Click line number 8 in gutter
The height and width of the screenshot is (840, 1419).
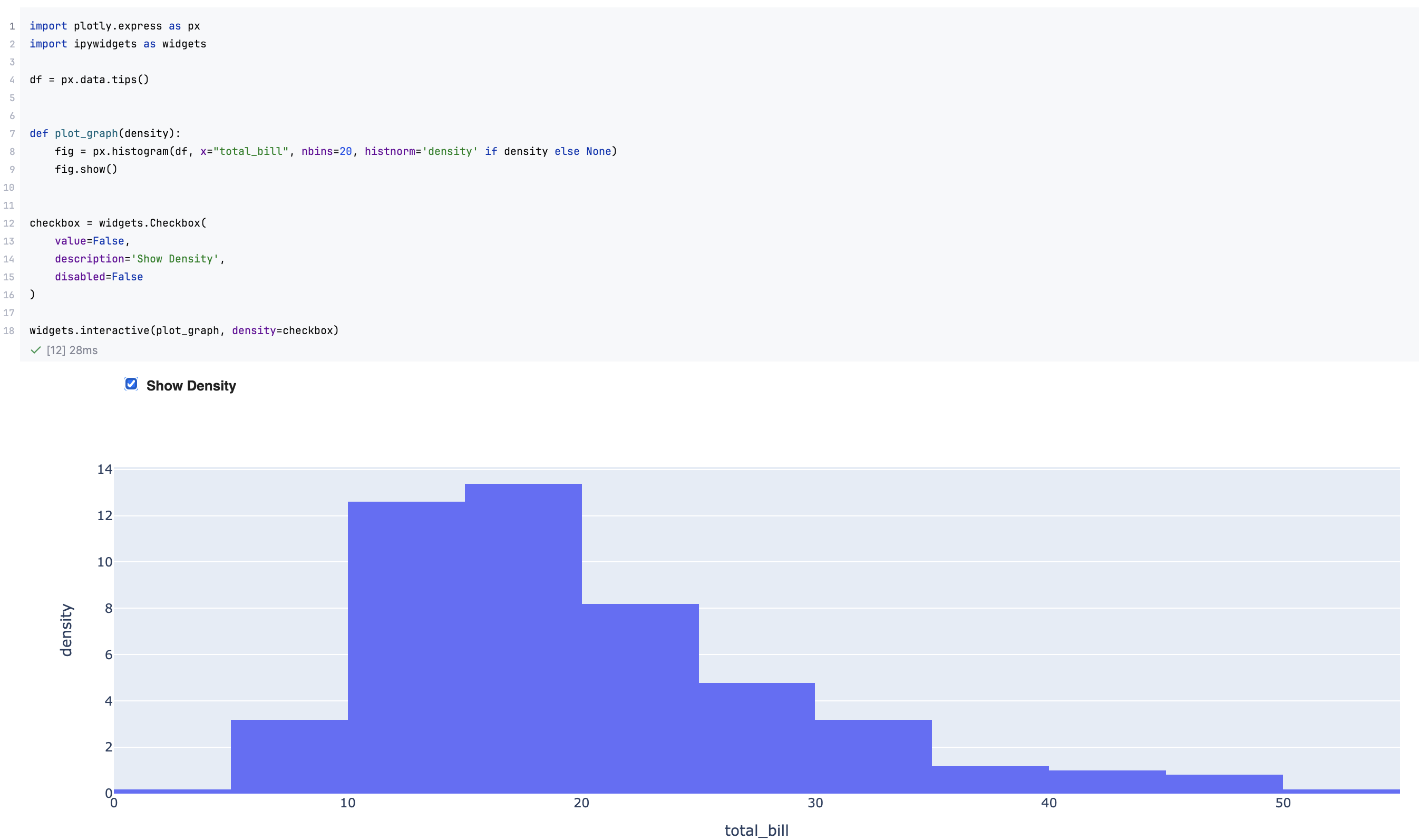(x=12, y=152)
